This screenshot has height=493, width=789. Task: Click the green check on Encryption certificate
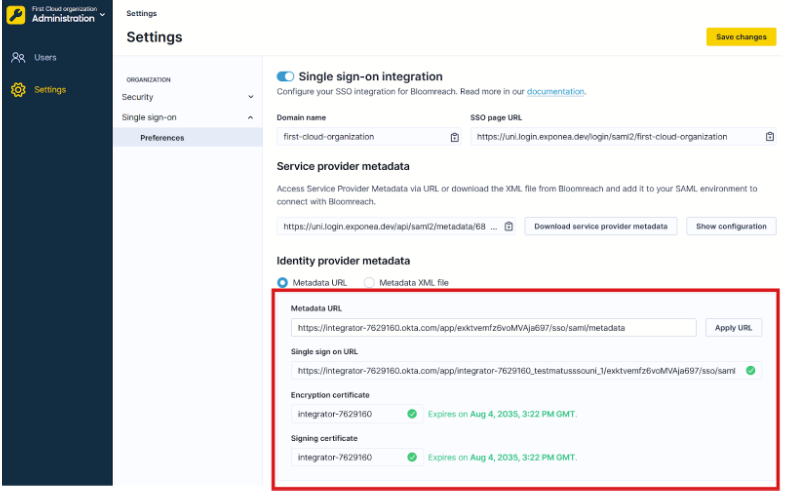click(x=412, y=414)
